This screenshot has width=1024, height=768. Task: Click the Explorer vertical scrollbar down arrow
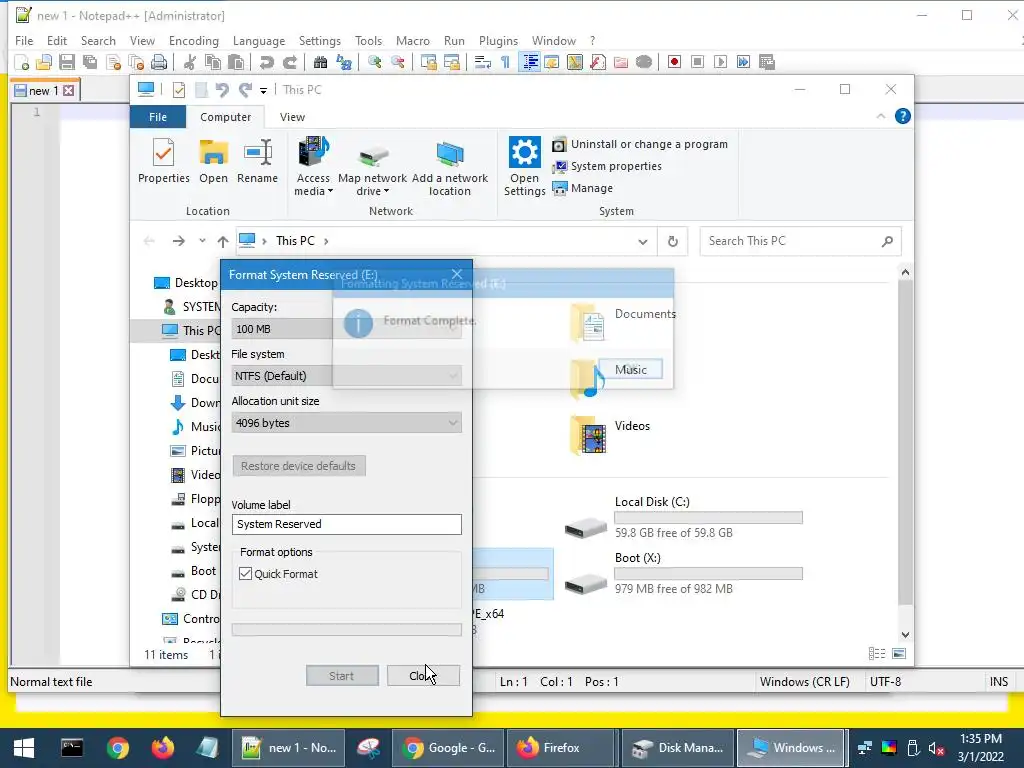pyautogui.click(x=905, y=635)
